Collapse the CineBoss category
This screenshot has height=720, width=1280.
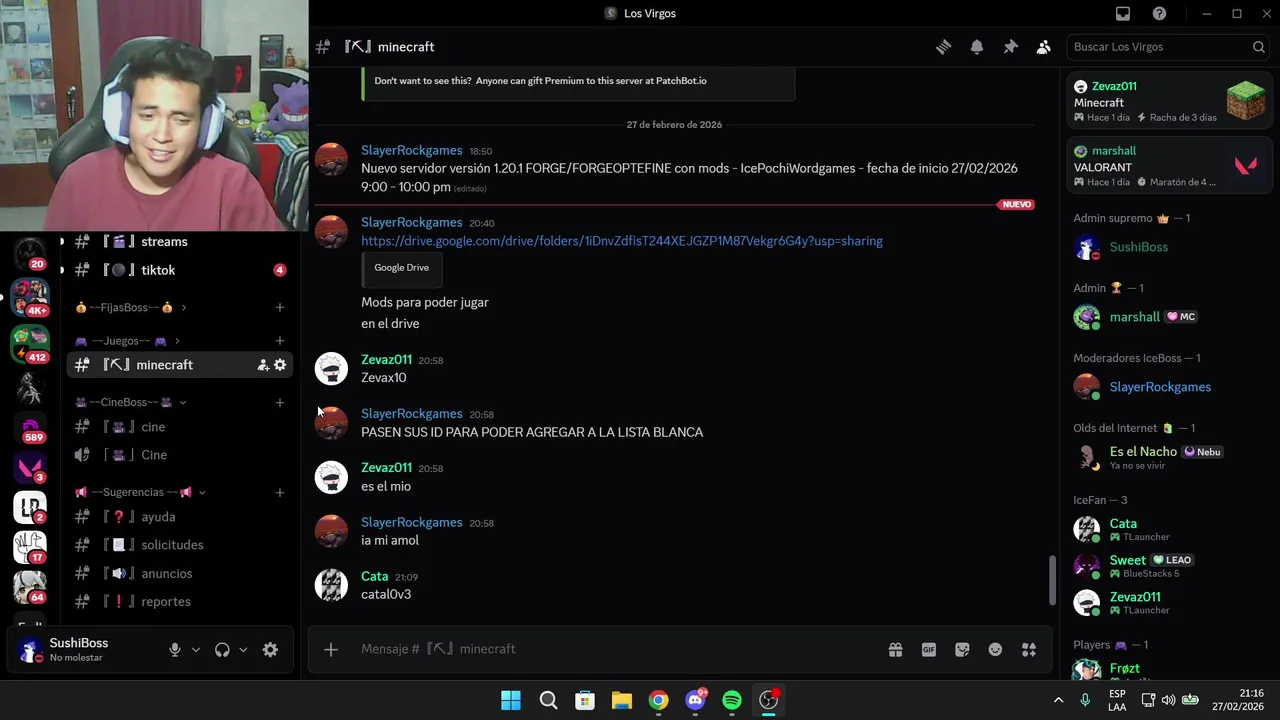(130, 402)
